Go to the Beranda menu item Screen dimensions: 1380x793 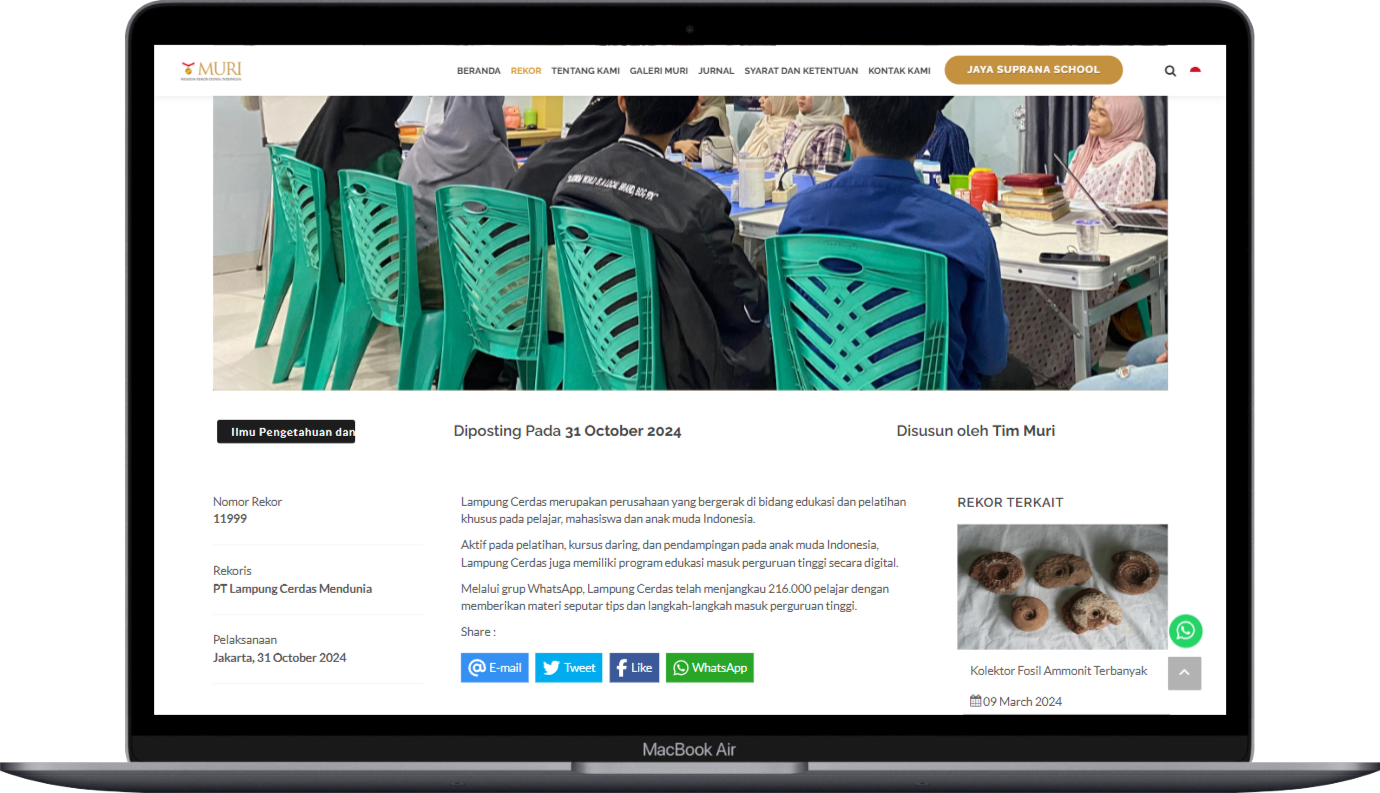point(478,71)
